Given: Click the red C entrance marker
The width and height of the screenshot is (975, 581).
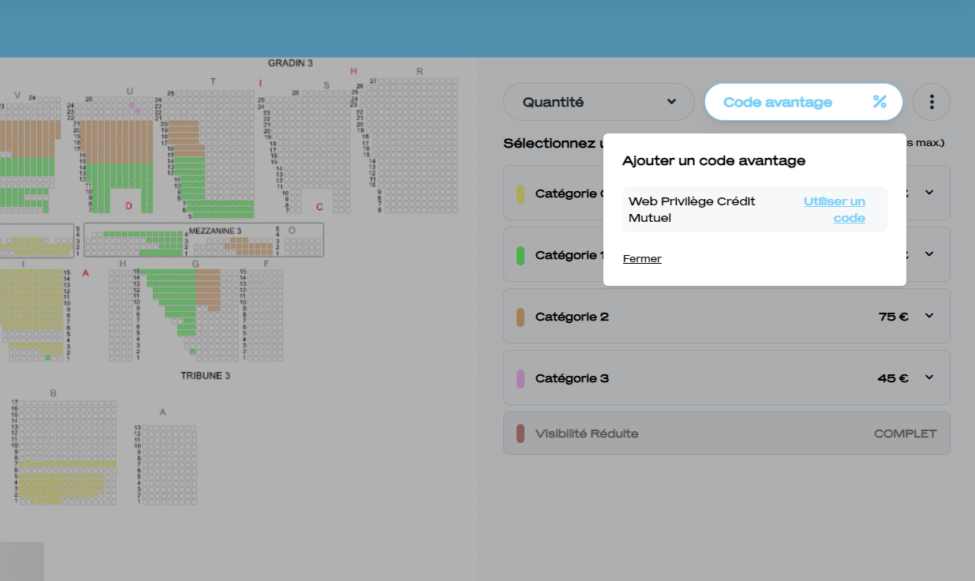Looking at the screenshot, I should (x=319, y=207).
